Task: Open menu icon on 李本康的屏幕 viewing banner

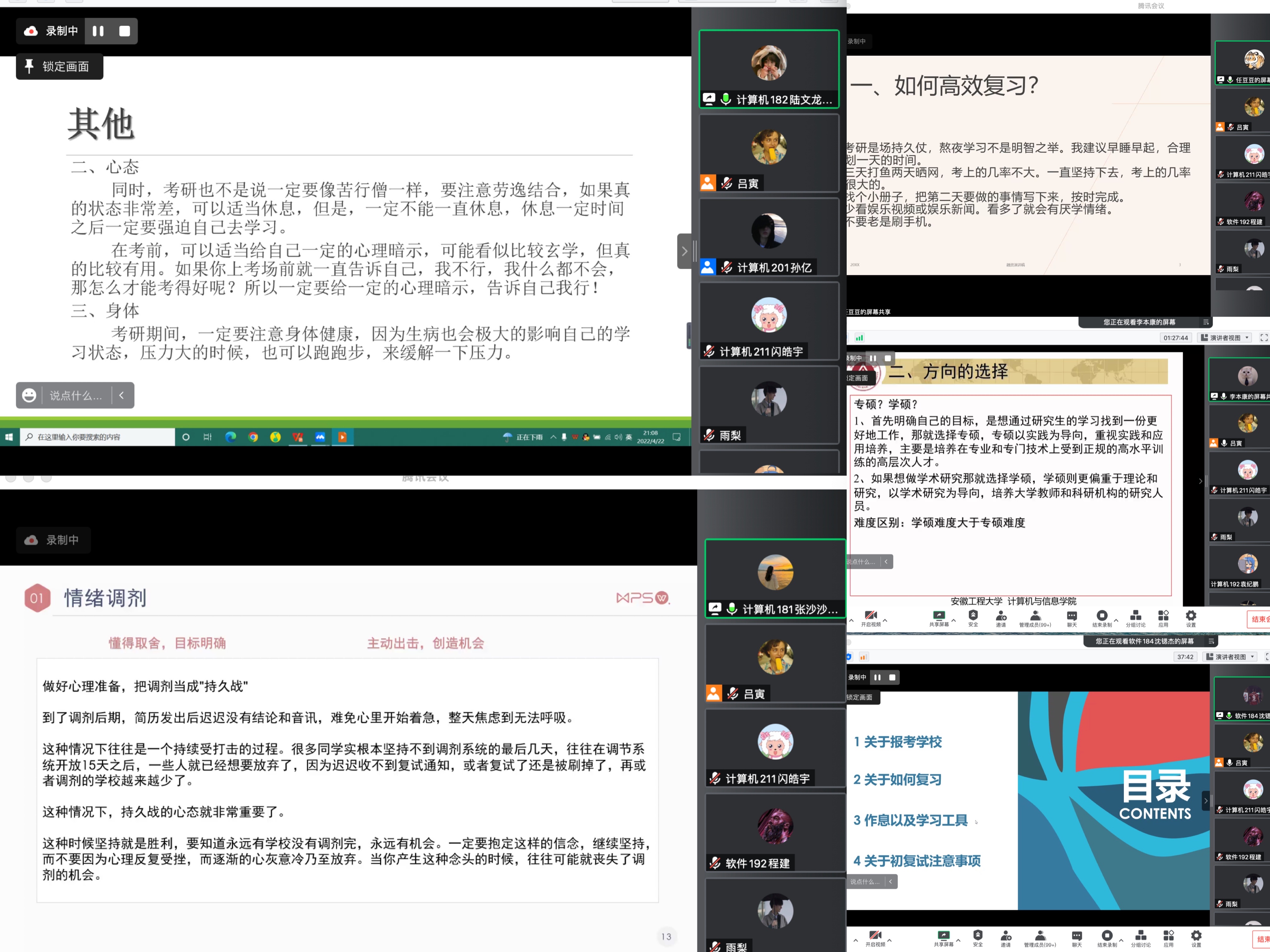Action: [x=1206, y=322]
